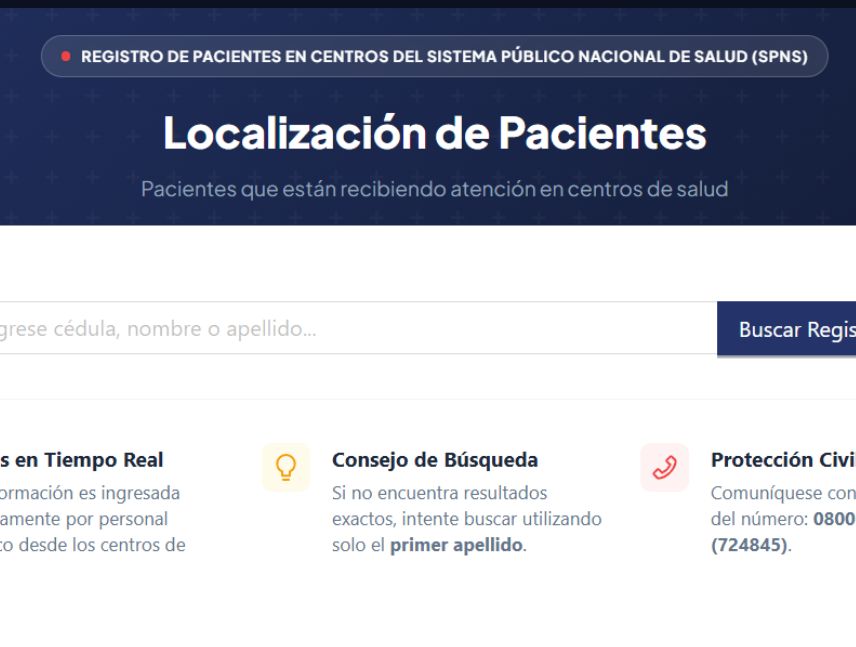The height and width of the screenshot is (647, 856).
Task: Click 'ormación es ingresada' text line
Action: [90, 493]
